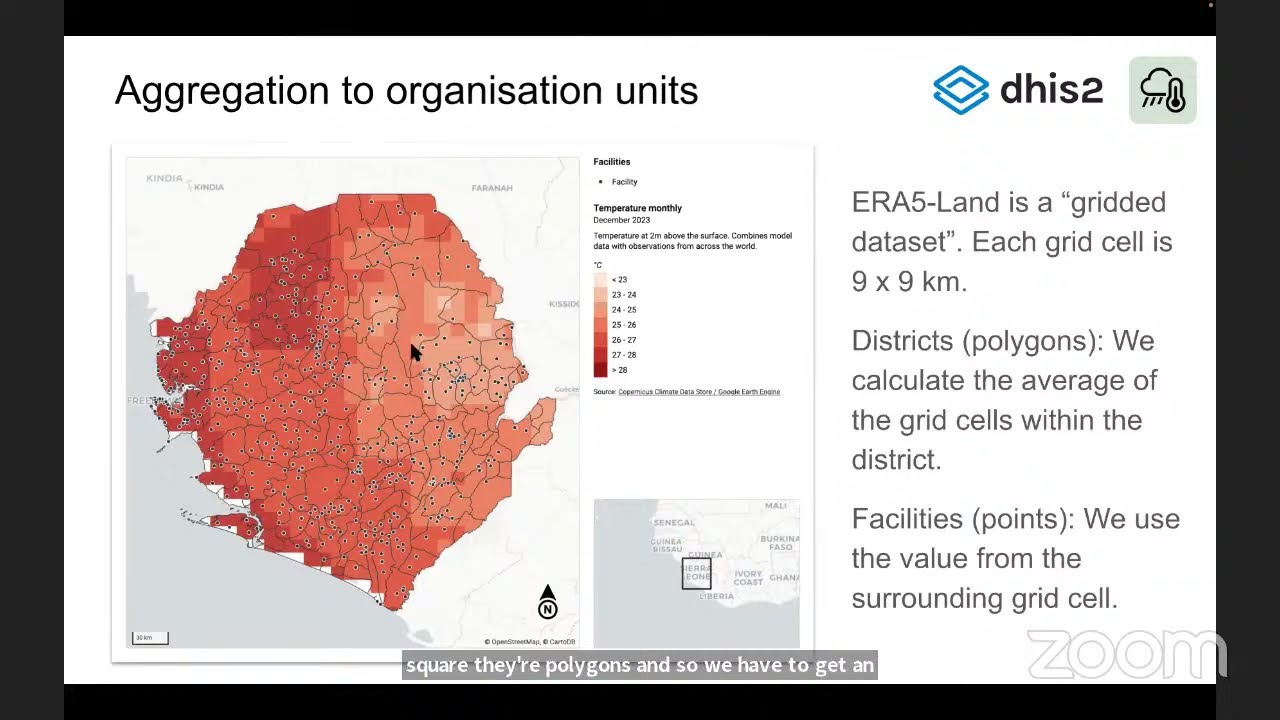Click the 30 km scale bar
The image size is (1280, 720).
150,637
